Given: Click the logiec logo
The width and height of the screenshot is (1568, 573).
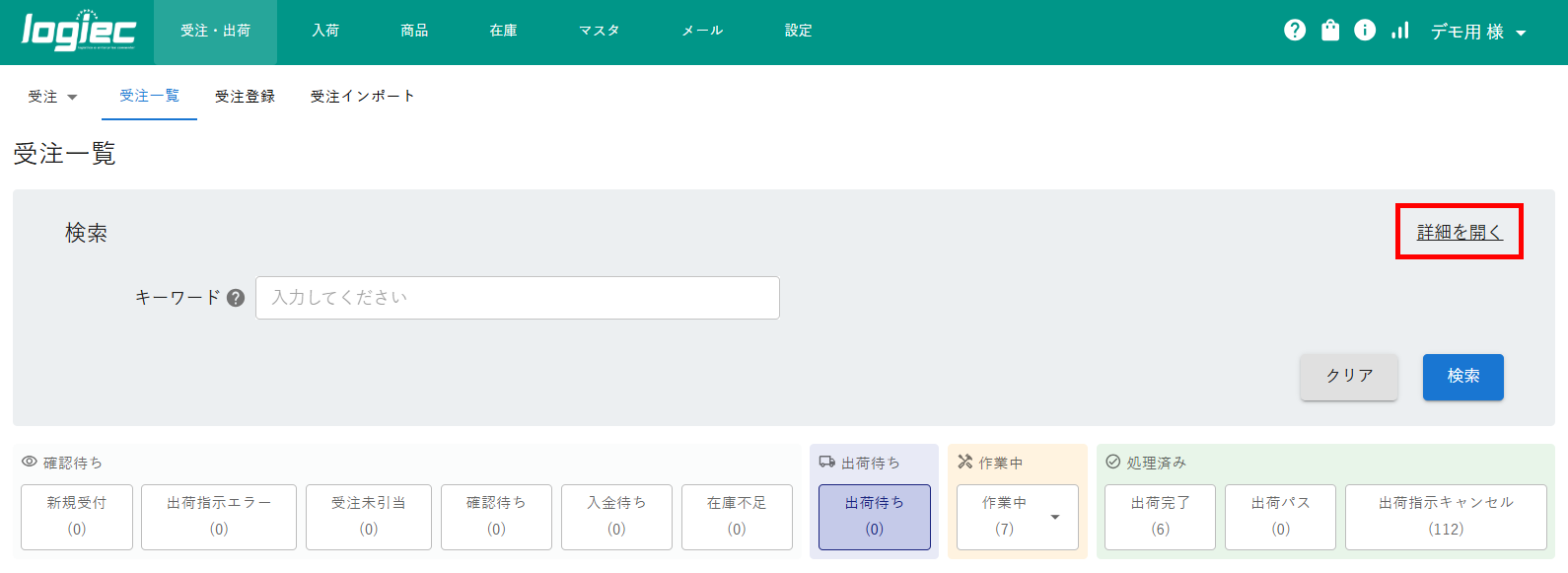Looking at the screenshot, I should [79, 31].
